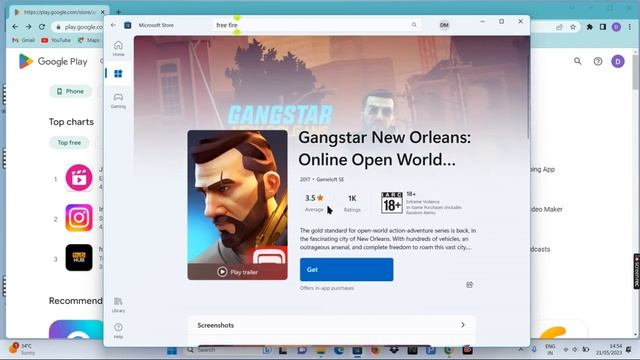Image resolution: width=640 pixels, height=360 pixels.
Task: Open the Windows Start button
Action: point(172,350)
